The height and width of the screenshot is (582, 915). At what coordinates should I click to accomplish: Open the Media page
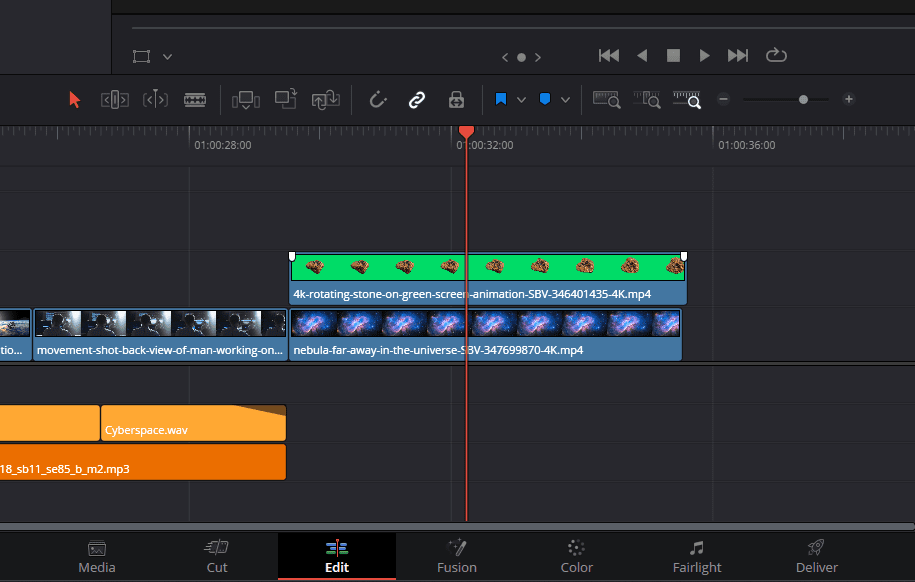(97, 557)
